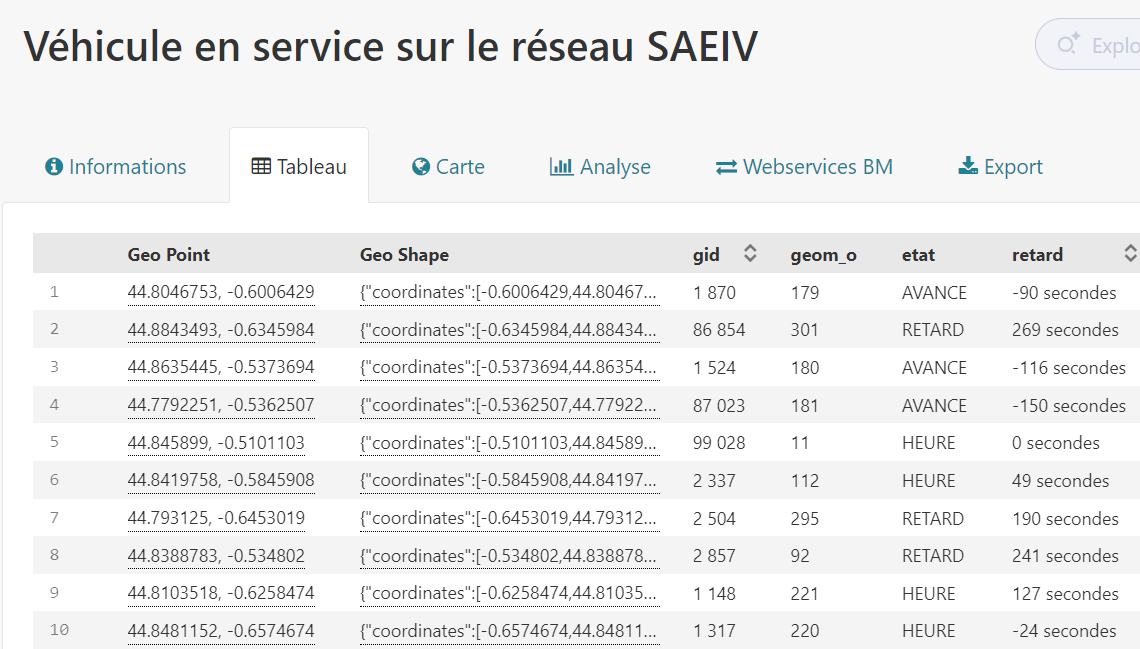Click the Export download icon

(x=968, y=167)
